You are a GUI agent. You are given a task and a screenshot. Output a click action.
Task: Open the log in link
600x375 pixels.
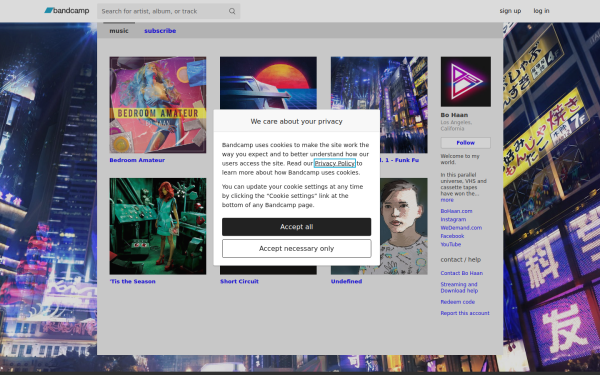(541, 11)
